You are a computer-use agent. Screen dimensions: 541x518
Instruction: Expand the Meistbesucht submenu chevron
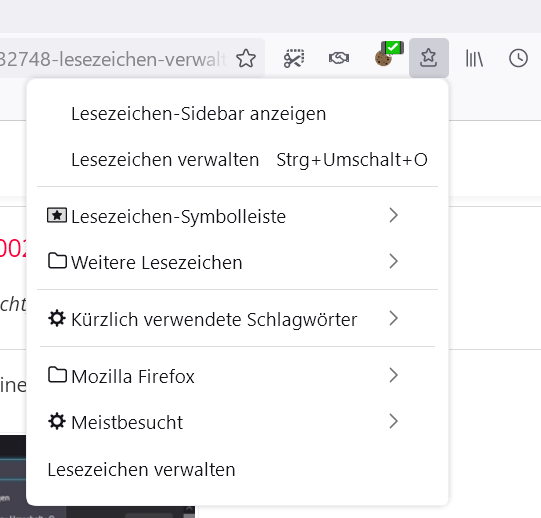pyautogui.click(x=394, y=421)
